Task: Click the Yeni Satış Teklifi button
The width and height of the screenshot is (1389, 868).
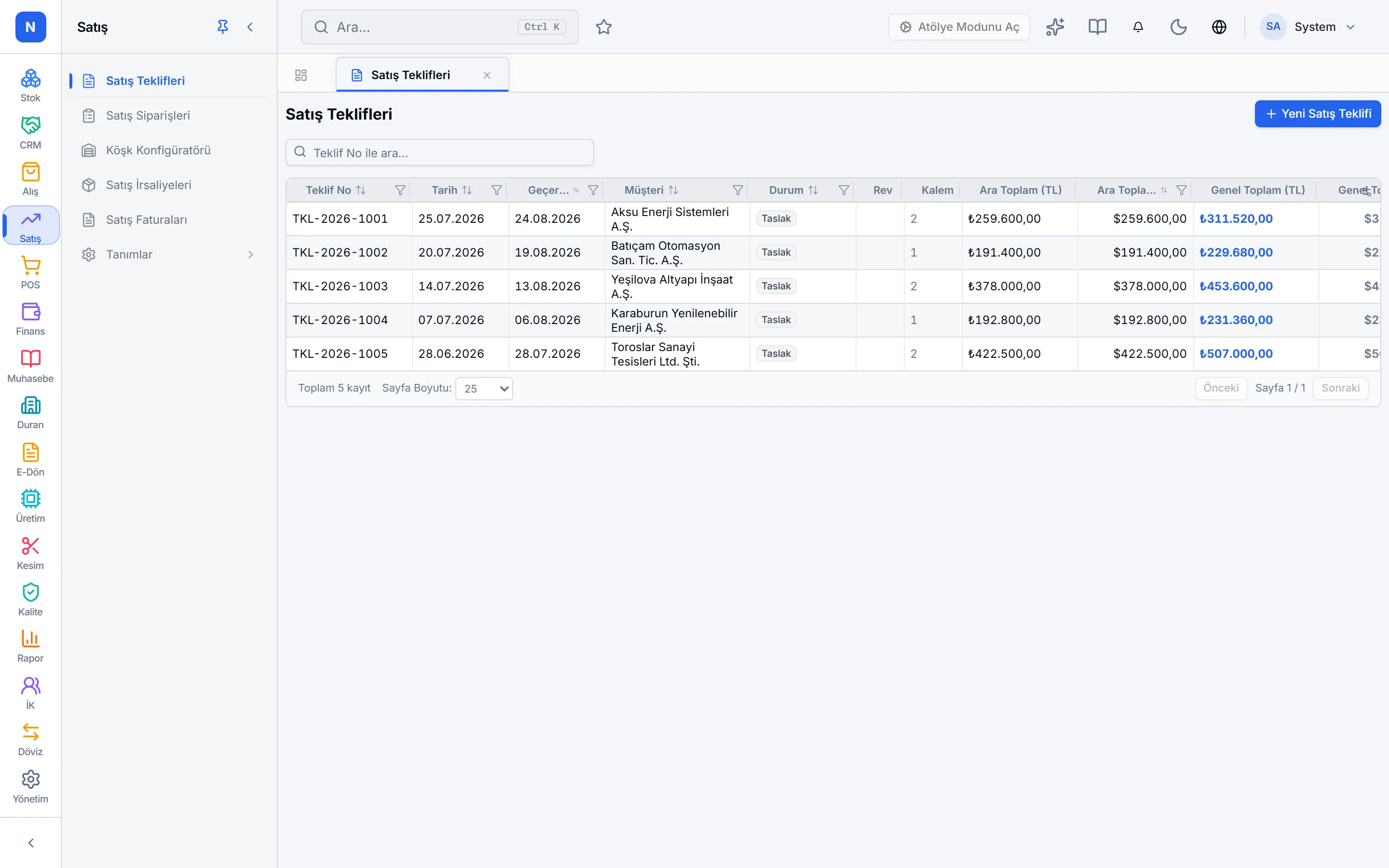Action: coord(1318,114)
